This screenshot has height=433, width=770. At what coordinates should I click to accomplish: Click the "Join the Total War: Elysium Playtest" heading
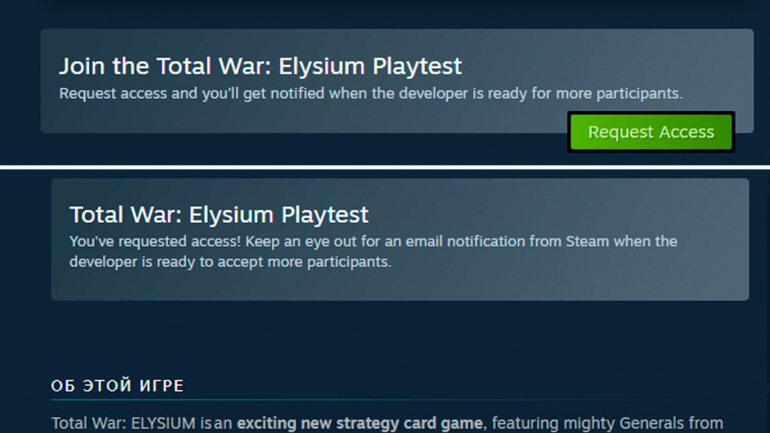click(x=260, y=66)
